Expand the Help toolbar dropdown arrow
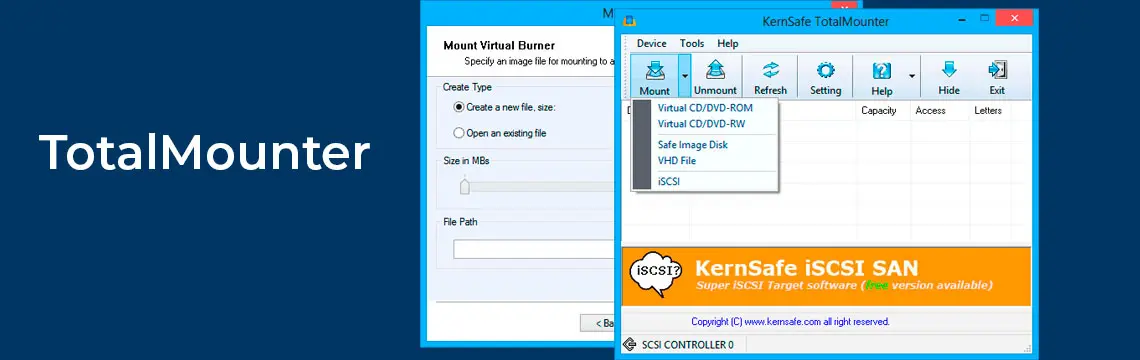Screen dimensions: 1140x360 912,75
